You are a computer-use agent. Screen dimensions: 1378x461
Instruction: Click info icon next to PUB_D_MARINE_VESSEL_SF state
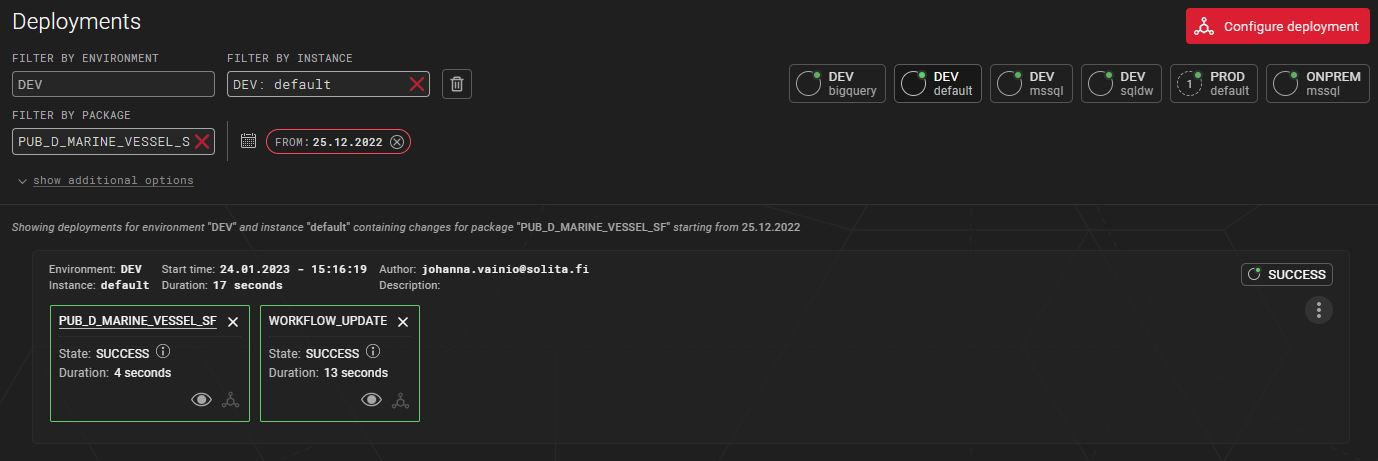pyautogui.click(x=163, y=352)
